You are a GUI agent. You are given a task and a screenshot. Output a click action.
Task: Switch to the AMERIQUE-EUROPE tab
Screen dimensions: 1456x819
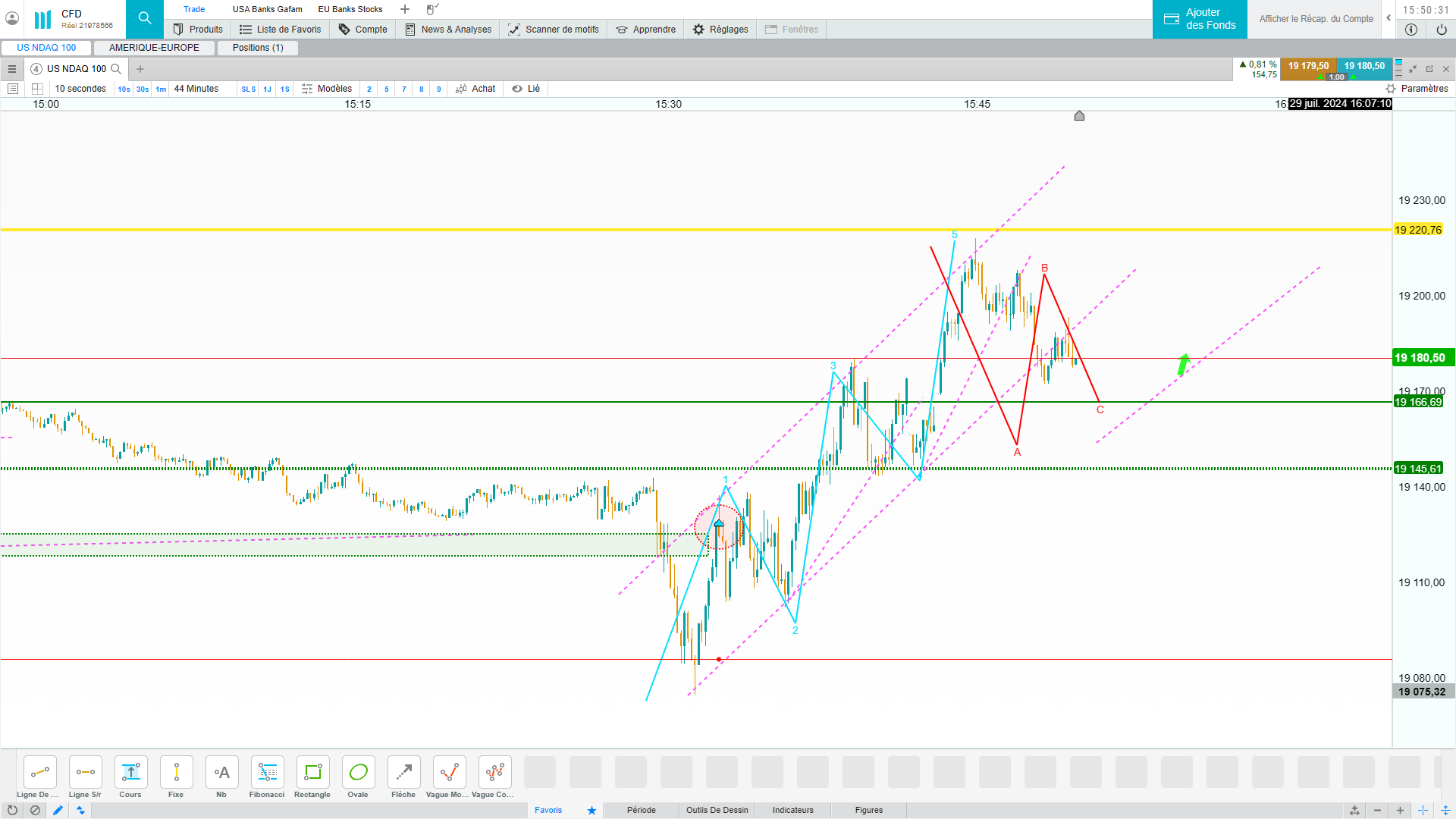point(154,48)
